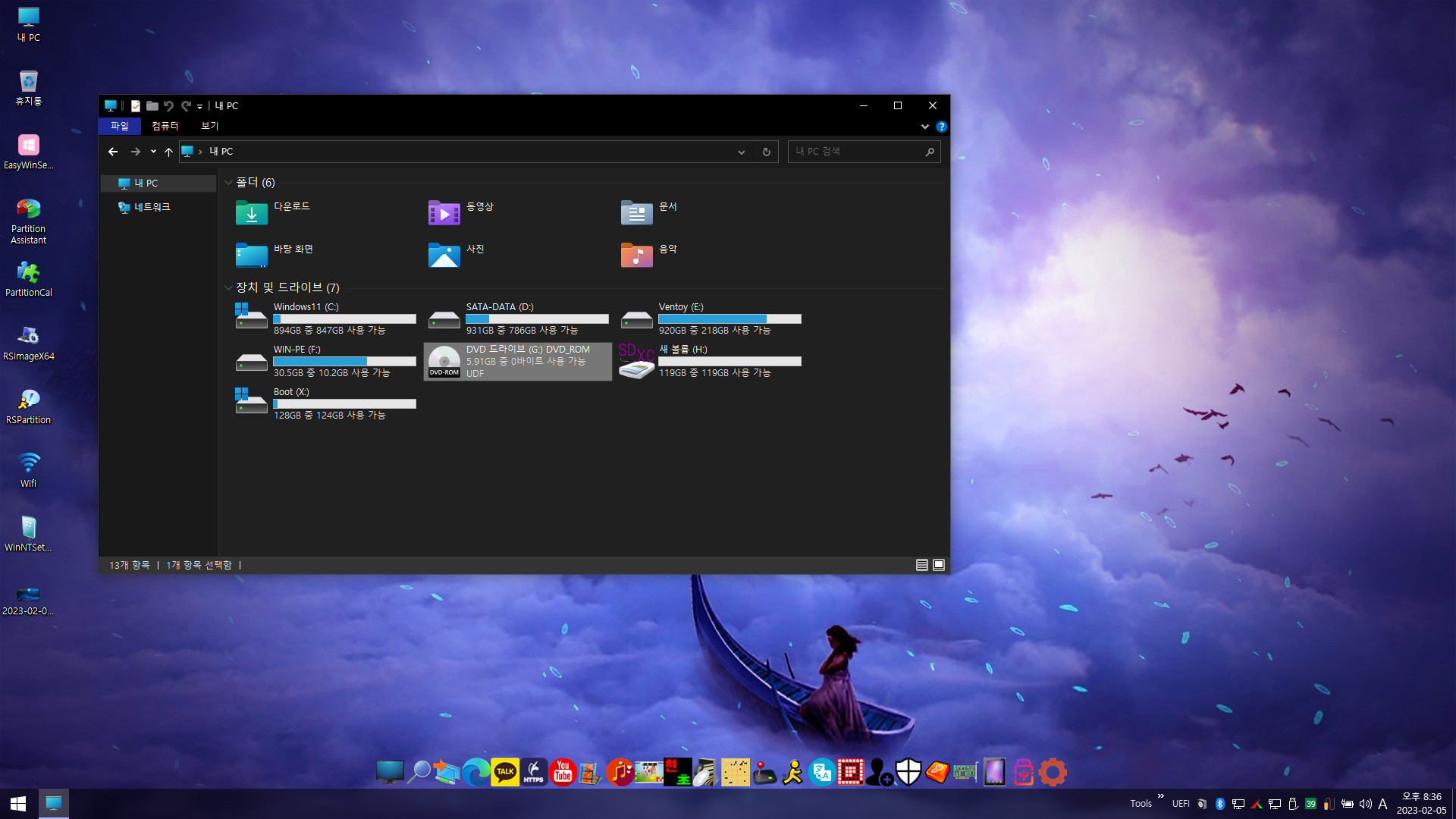Go forward with the forward arrow
Image resolution: width=1456 pixels, height=819 pixels.
136,152
